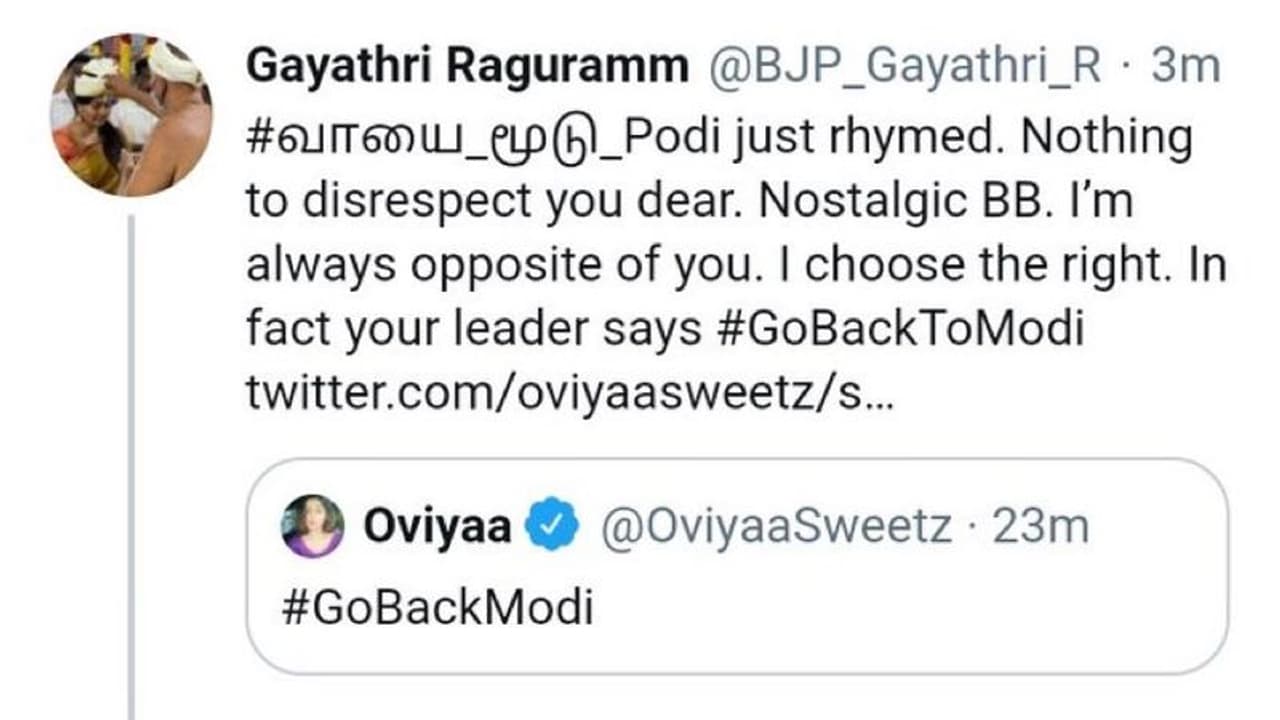The height and width of the screenshot is (720, 1280).
Task: Click the Gayathri Raguramm display name
Action: click(x=467, y=66)
